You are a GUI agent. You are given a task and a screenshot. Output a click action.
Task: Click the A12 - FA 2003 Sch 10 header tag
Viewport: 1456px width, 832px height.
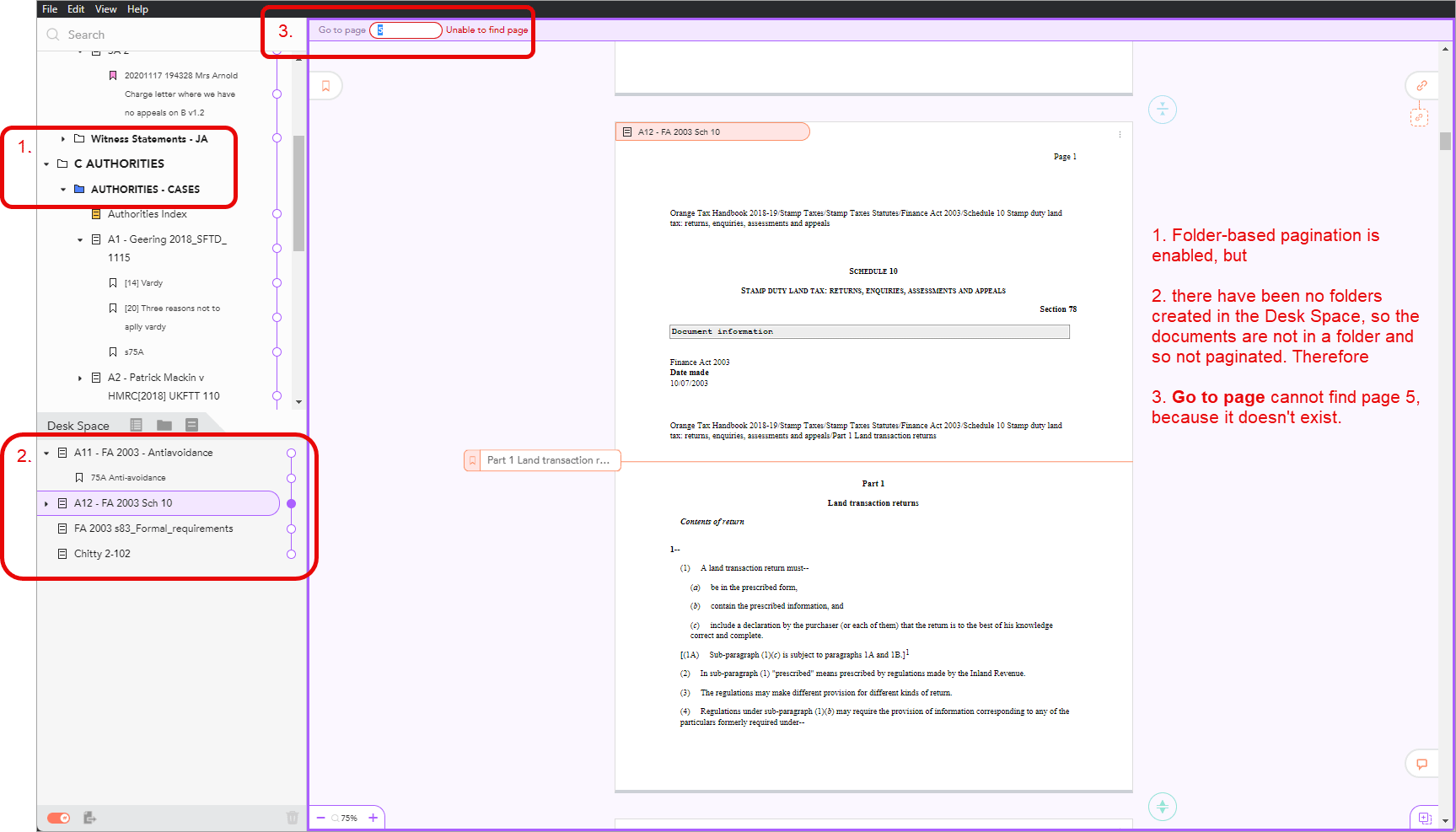[x=712, y=132]
